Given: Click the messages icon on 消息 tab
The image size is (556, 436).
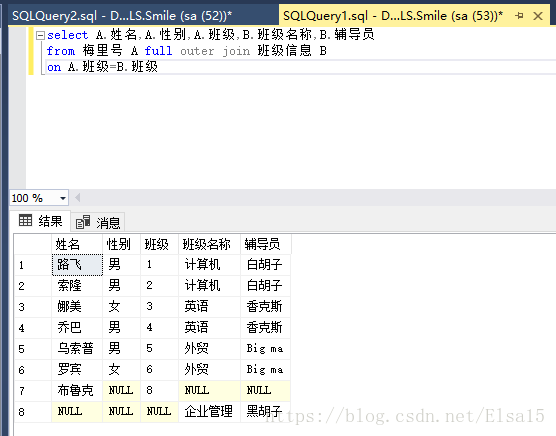Looking at the screenshot, I should click(83, 222).
